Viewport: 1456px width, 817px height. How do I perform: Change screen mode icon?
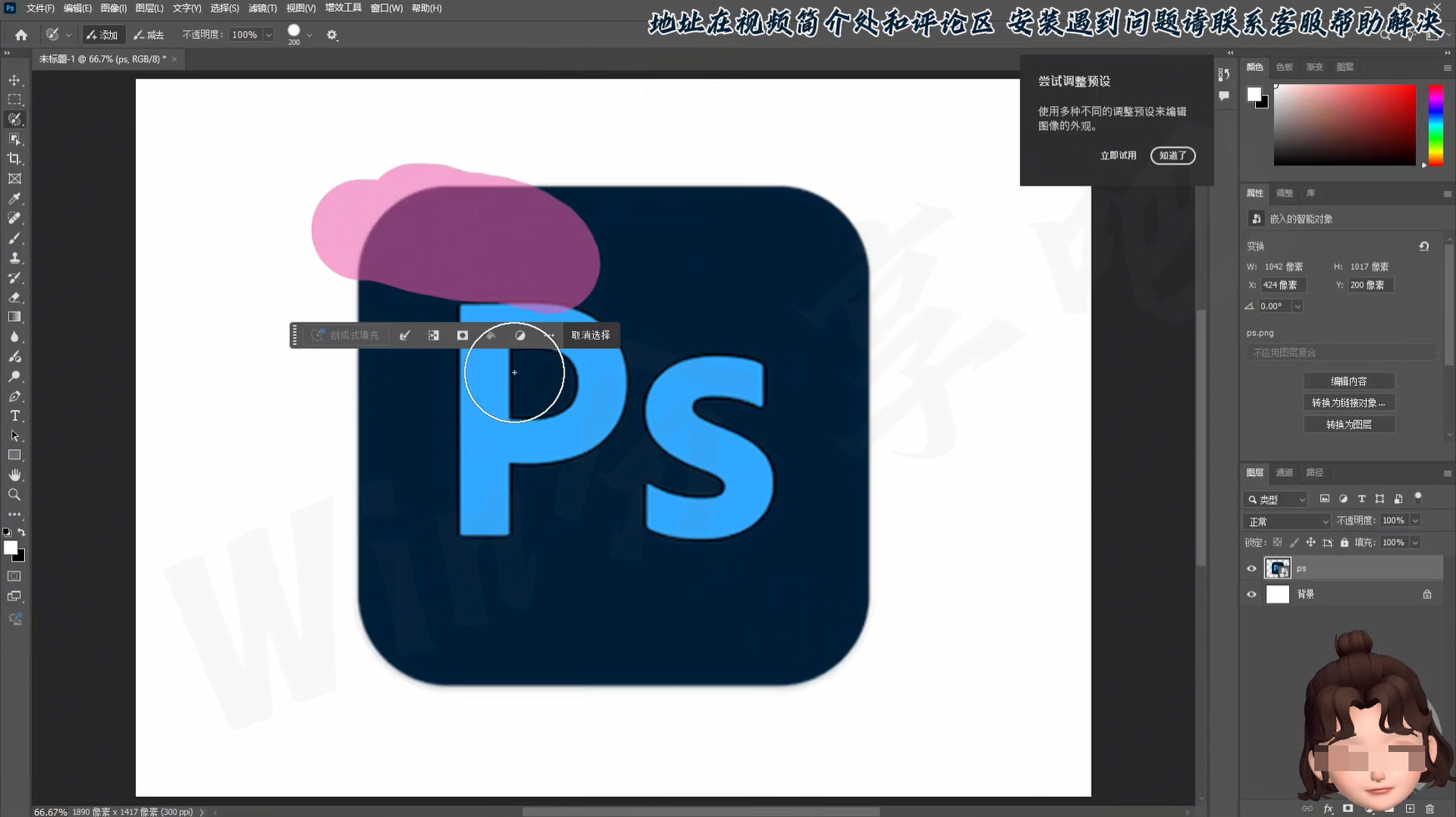(x=14, y=596)
